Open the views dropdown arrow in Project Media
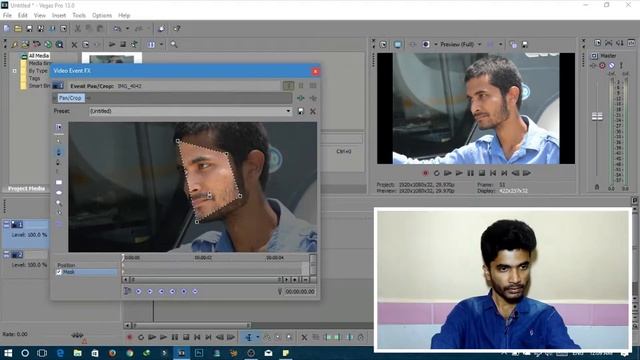Screen dimensions: 640x360 [x=161, y=44]
